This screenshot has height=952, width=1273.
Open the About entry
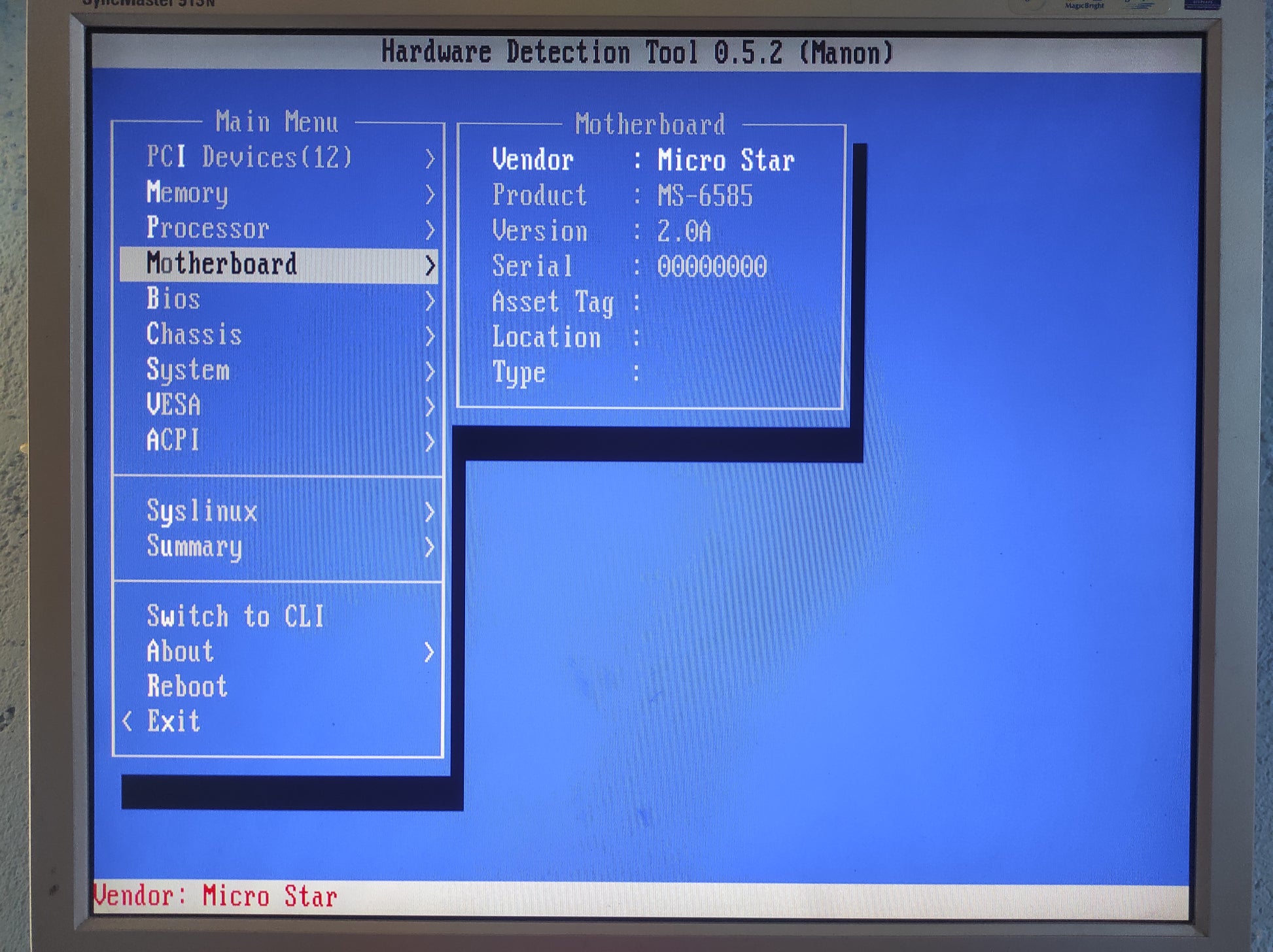tap(181, 652)
